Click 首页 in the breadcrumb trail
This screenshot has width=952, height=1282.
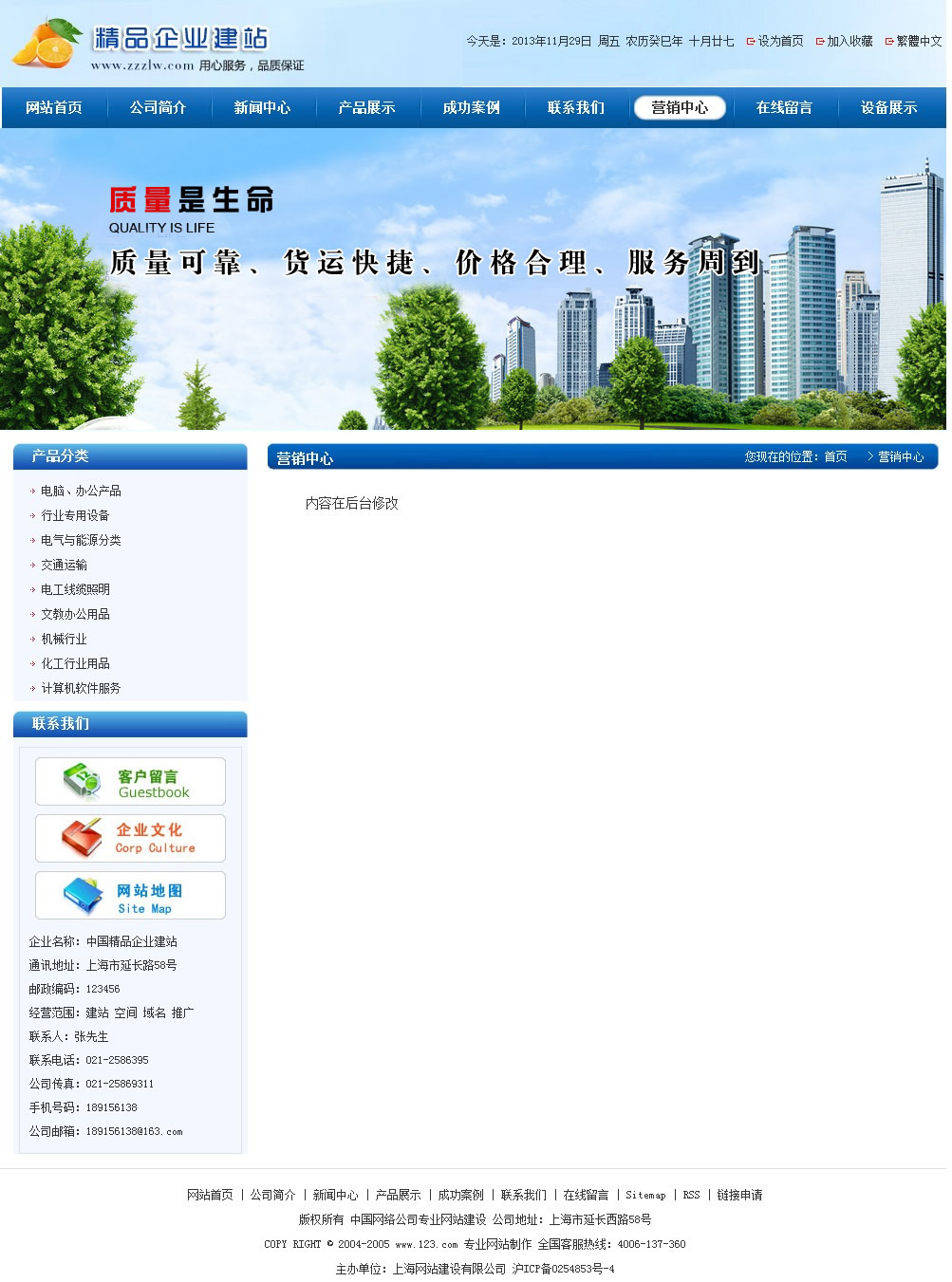click(835, 457)
